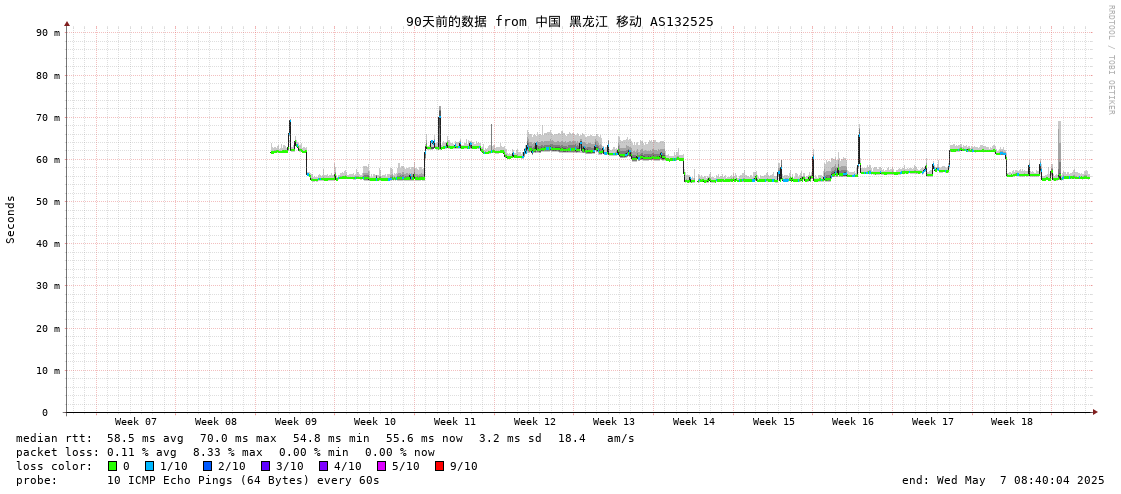Click the 60 m y-axis label
The width and height of the screenshot is (1121, 494).
tap(47, 159)
